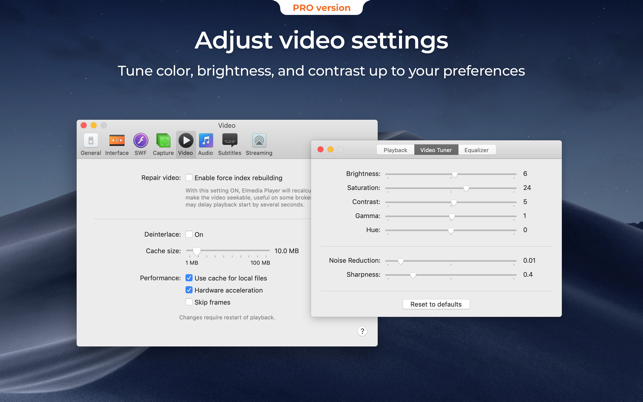Image resolution: width=643 pixels, height=402 pixels.
Task: Open the Audio preferences pane
Action: tap(205, 144)
